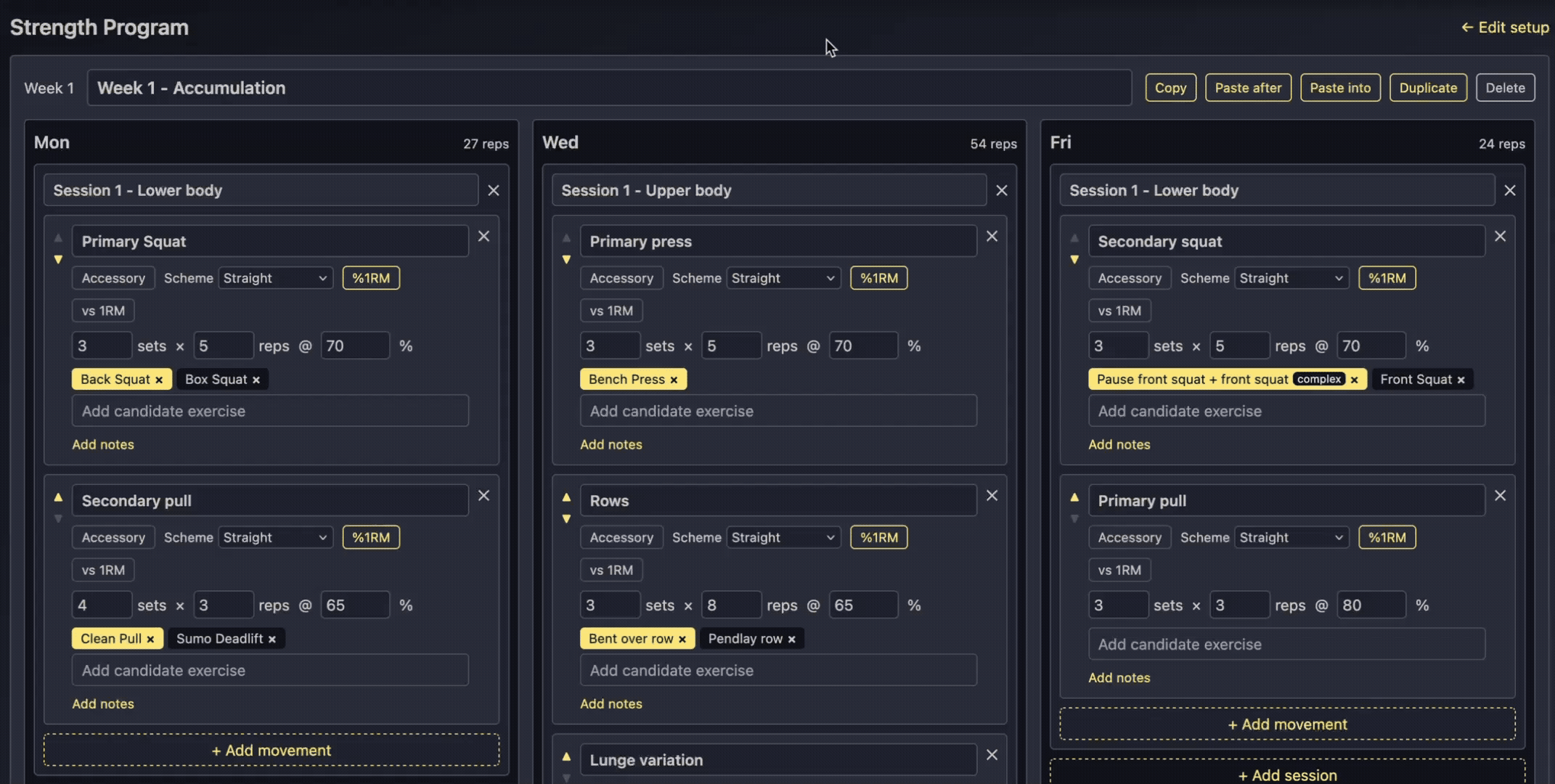Toggle %1RM on the Rows movement
Screen dimensions: 1555x784
click(x=879, y=537)
